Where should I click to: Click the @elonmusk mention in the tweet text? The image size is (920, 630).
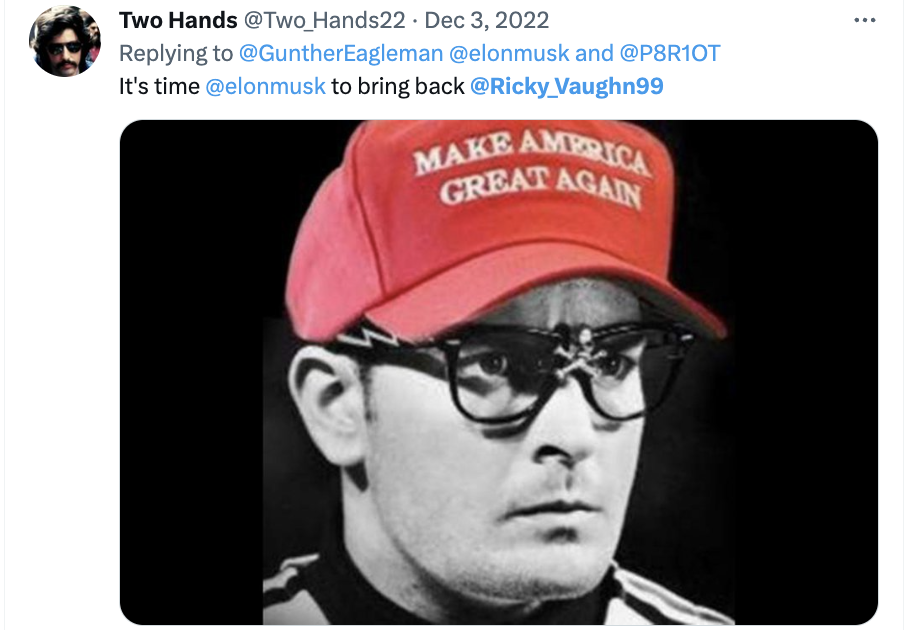265,86
